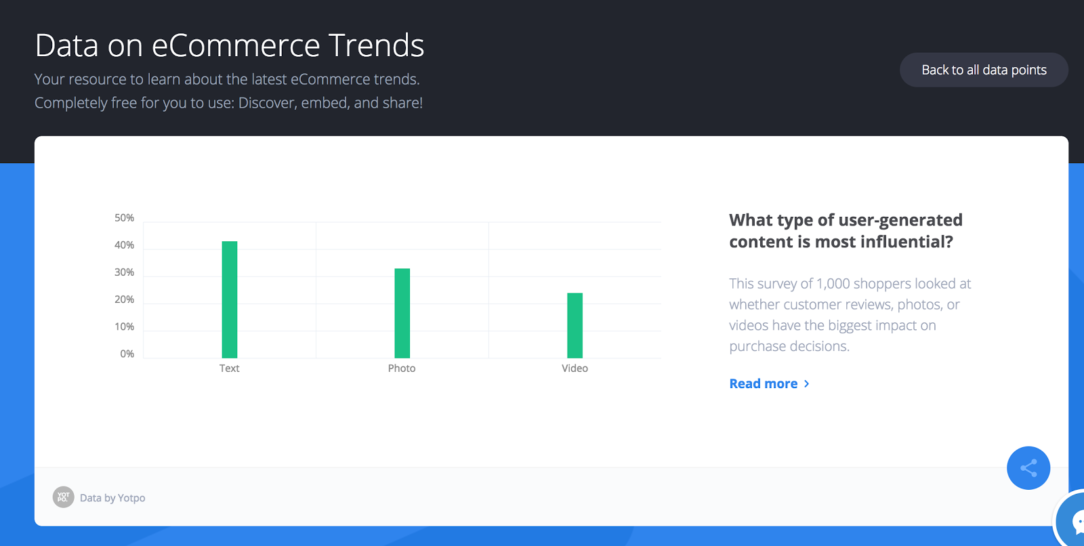Screen dimensions: 1084x546
Task: Click the 30% y-axis label
Action: pos(124,272)
